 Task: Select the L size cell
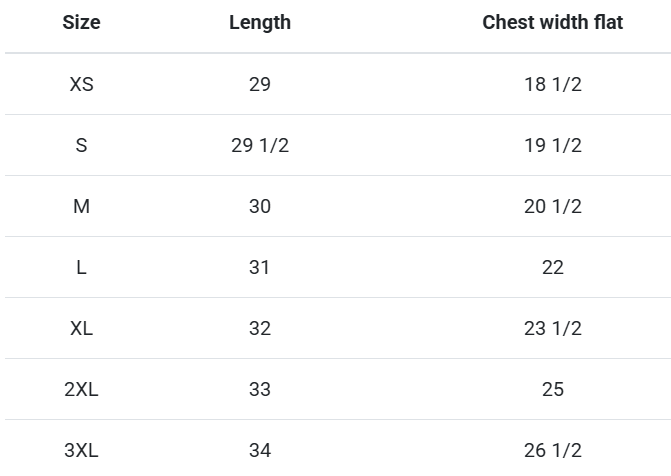(81, 267)
